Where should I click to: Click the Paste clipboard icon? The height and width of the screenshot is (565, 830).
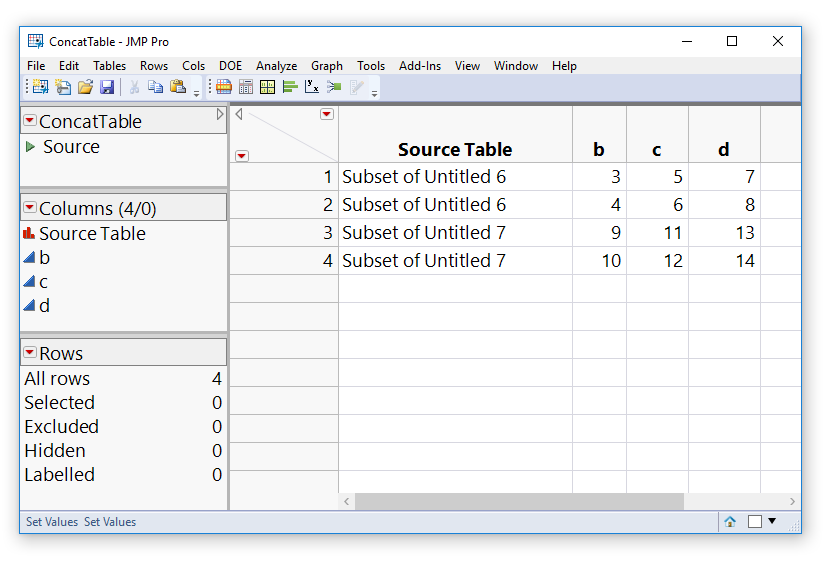click(178, 87)
